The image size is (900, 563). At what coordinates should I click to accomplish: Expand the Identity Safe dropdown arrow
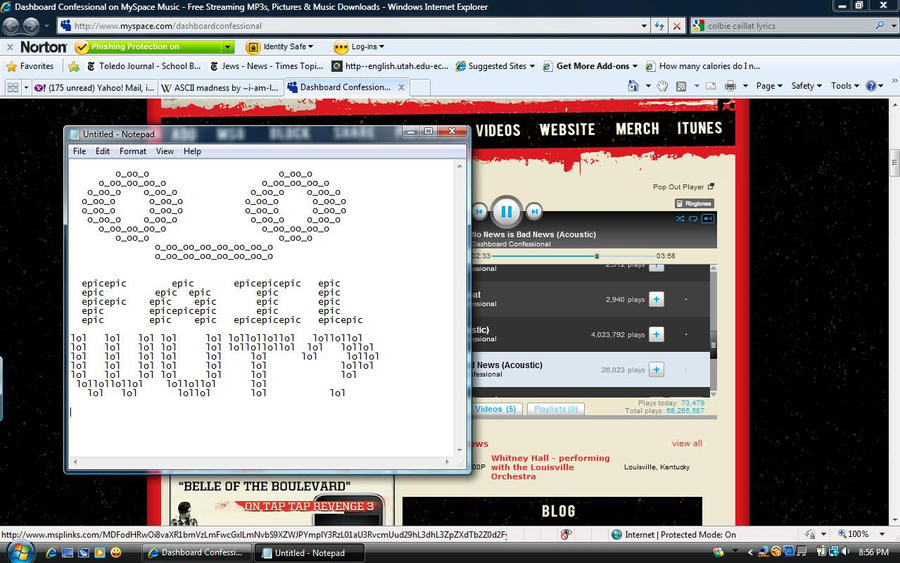pyautogui.click(x=311, y=47)
